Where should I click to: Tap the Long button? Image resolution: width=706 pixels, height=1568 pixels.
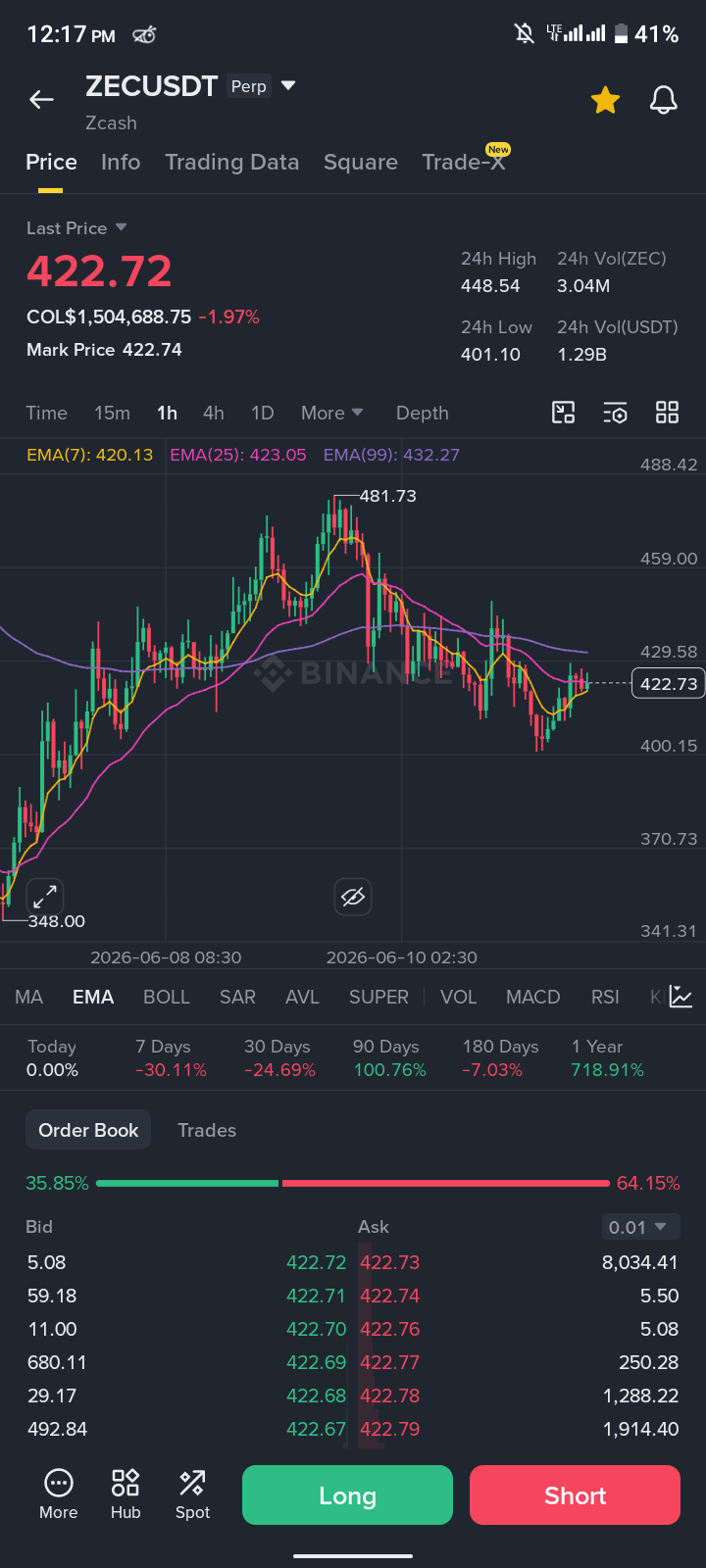347,1495
